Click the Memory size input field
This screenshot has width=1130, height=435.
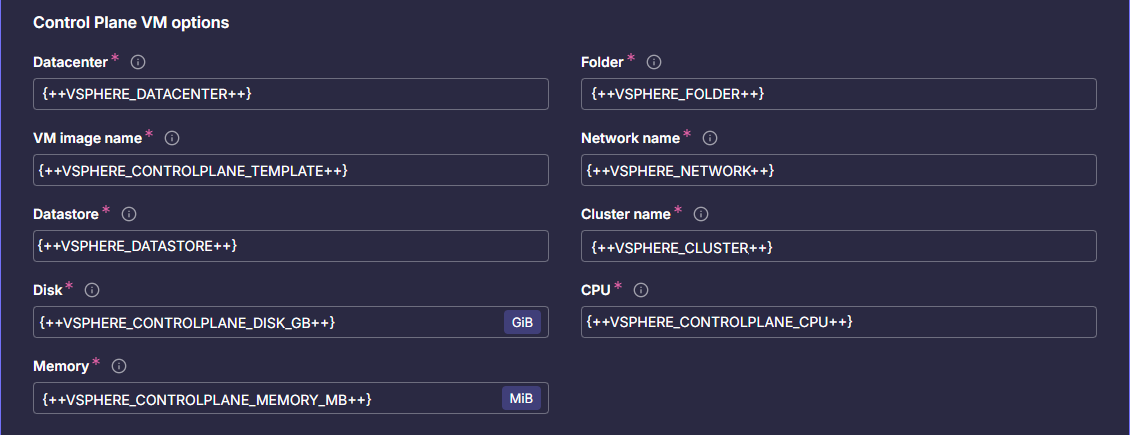(265, 398)
